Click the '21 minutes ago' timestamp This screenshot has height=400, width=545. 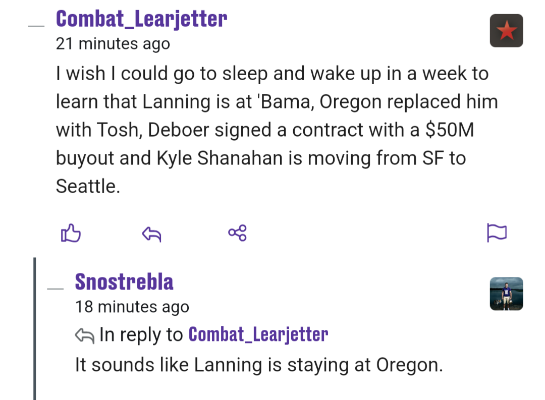pos(113,44)
